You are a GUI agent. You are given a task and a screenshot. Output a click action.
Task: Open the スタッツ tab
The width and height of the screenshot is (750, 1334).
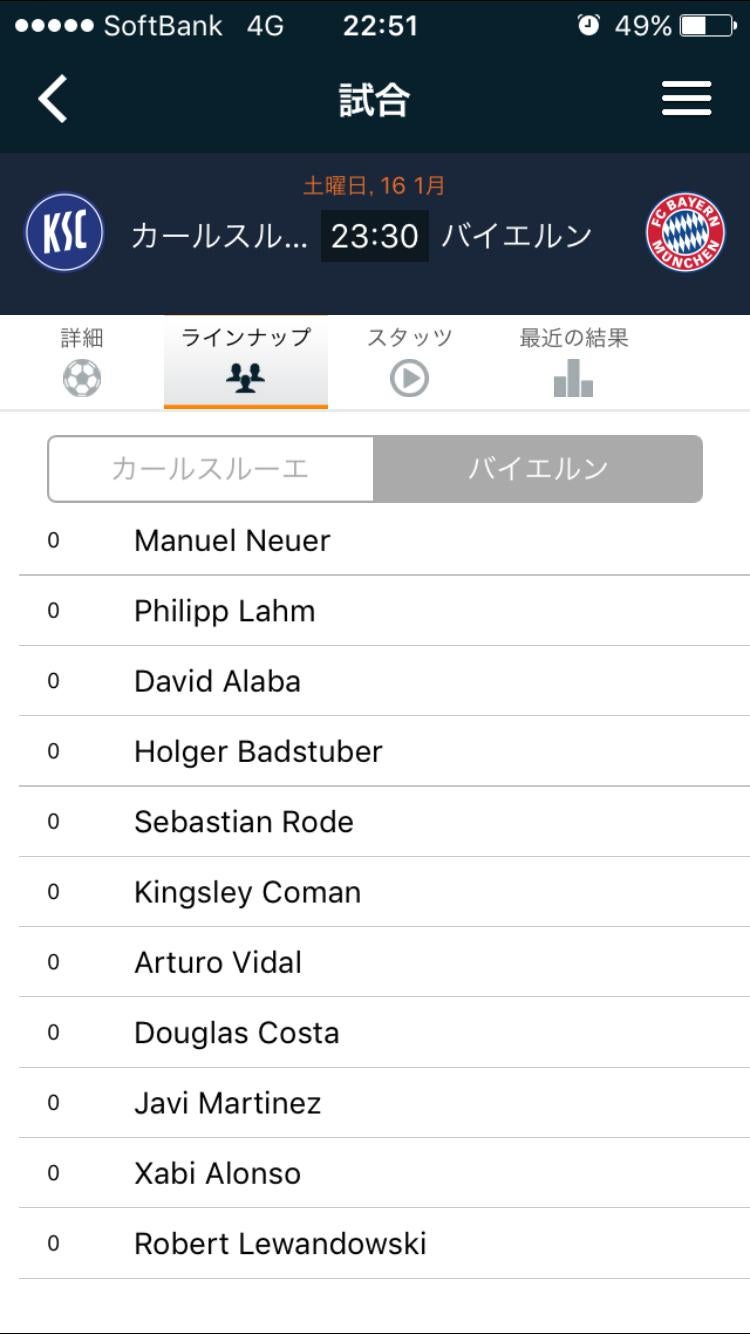409,338
